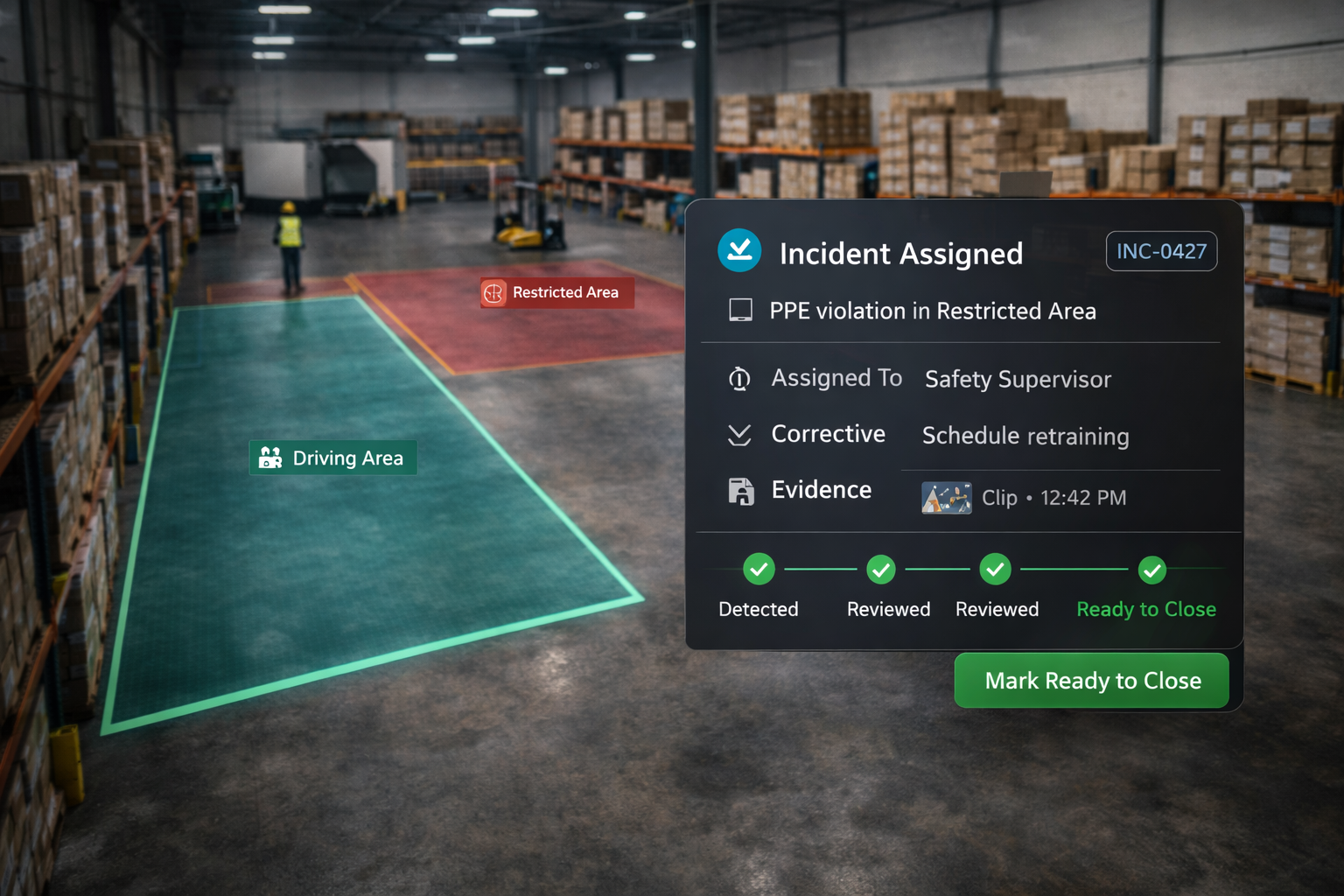Click the PPE violation in Restricted Area title
Image resolution: width=1344 pixels, height=896 pixels.
click(x=933, y=311)
